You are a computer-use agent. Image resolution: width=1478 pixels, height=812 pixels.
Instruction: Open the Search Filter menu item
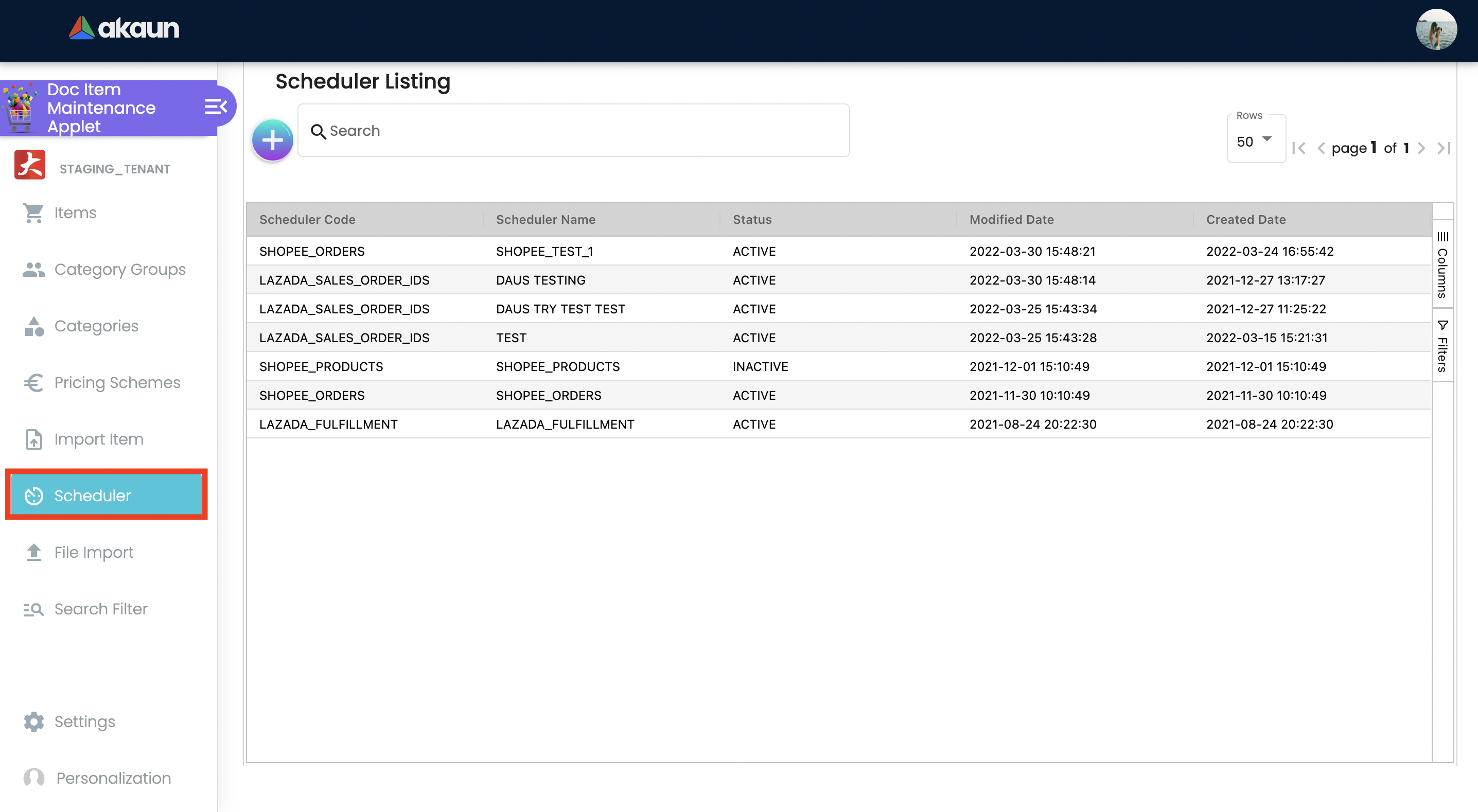click(x=101, y=609)
